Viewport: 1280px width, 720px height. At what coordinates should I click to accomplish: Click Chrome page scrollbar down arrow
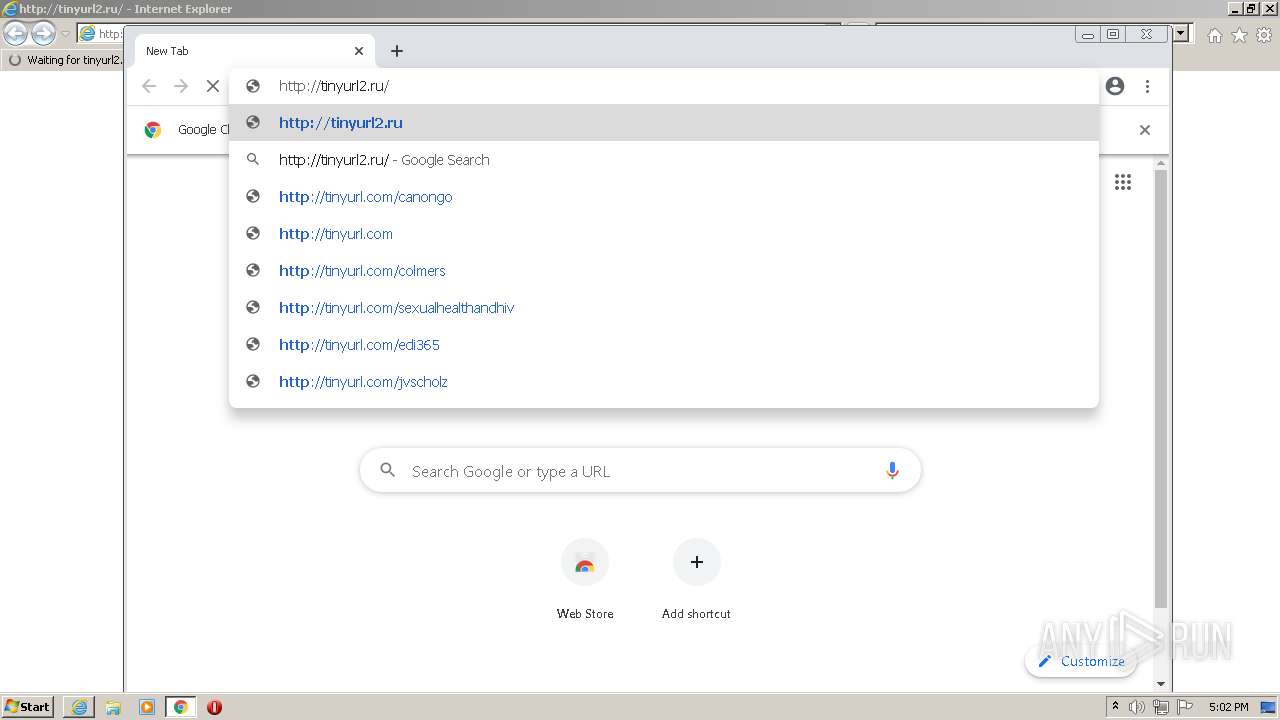coord(1161,684)
